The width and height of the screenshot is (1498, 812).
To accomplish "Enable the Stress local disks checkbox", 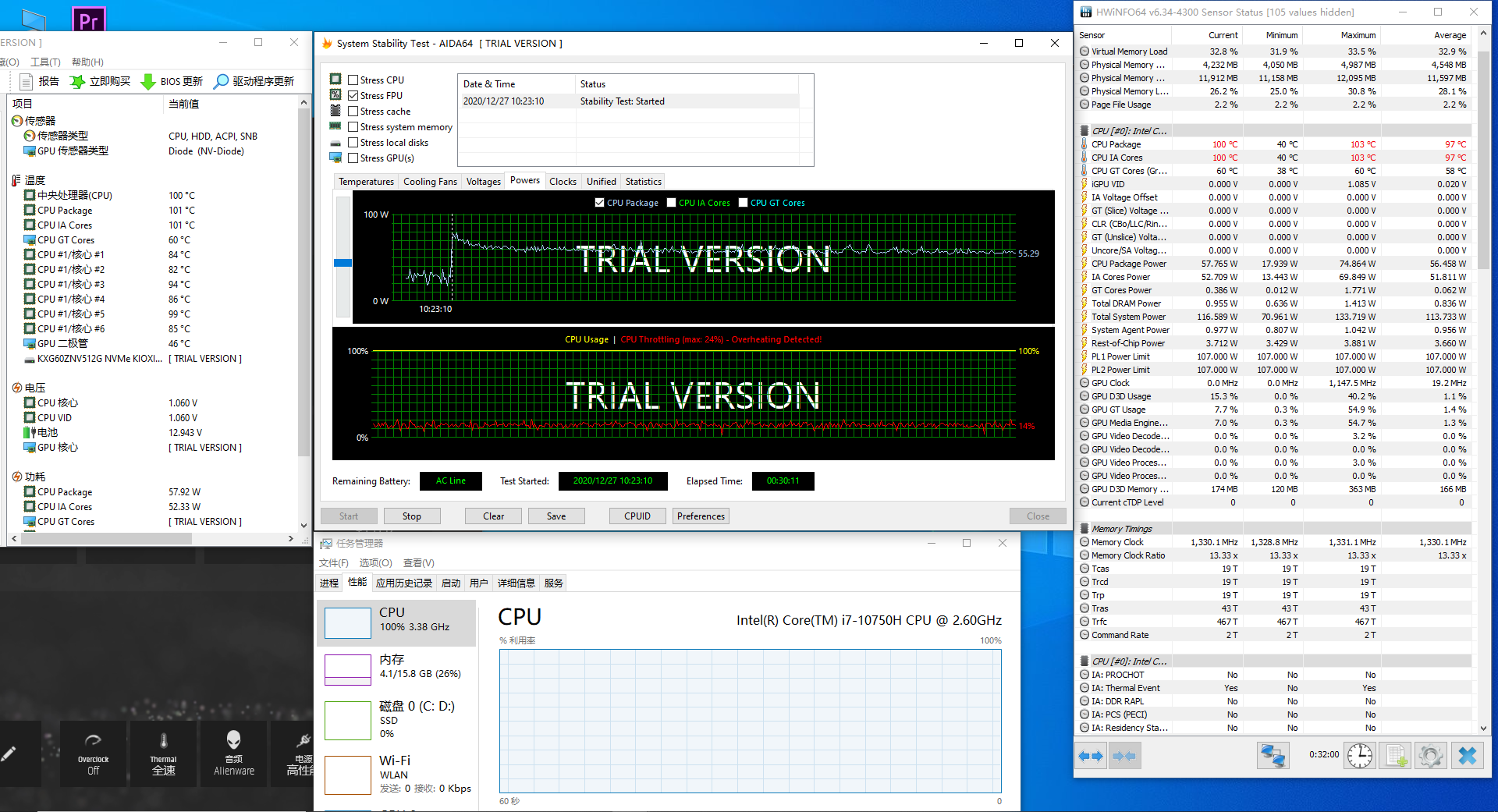I will [353, 143].
